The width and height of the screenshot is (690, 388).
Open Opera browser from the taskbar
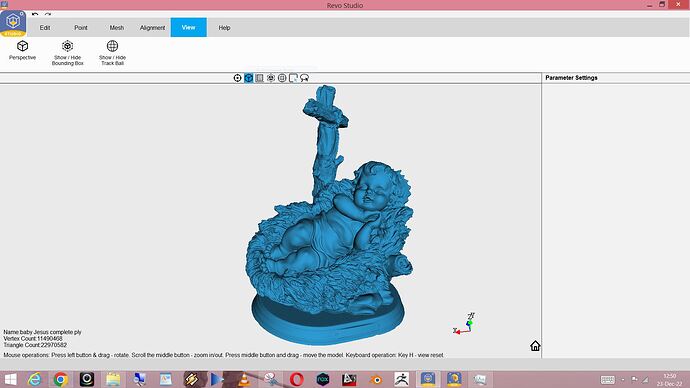[x=297, y=379]
